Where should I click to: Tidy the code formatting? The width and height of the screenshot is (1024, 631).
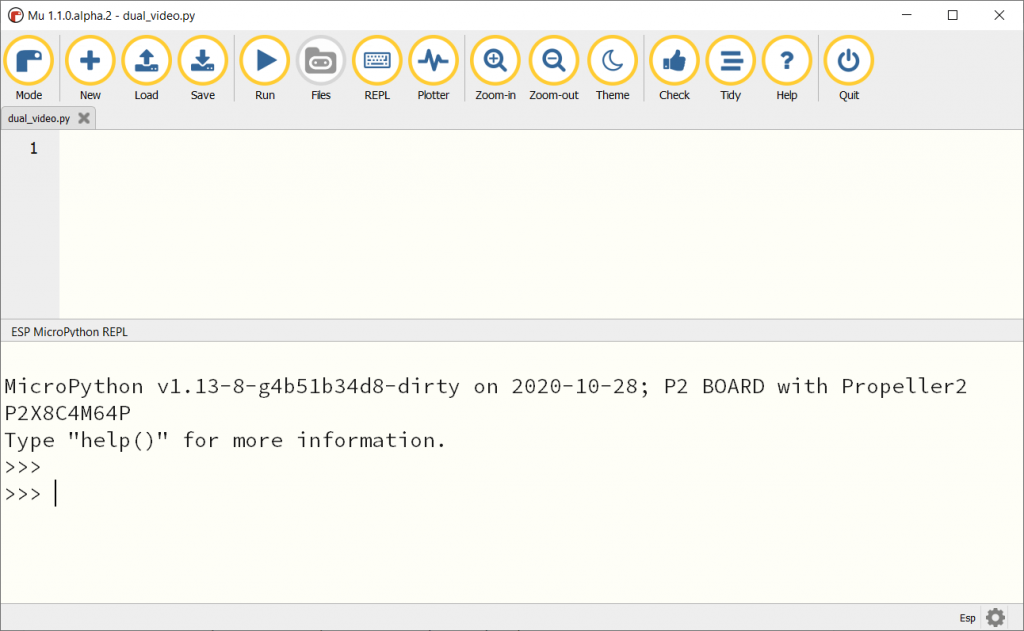coord(730,61)
